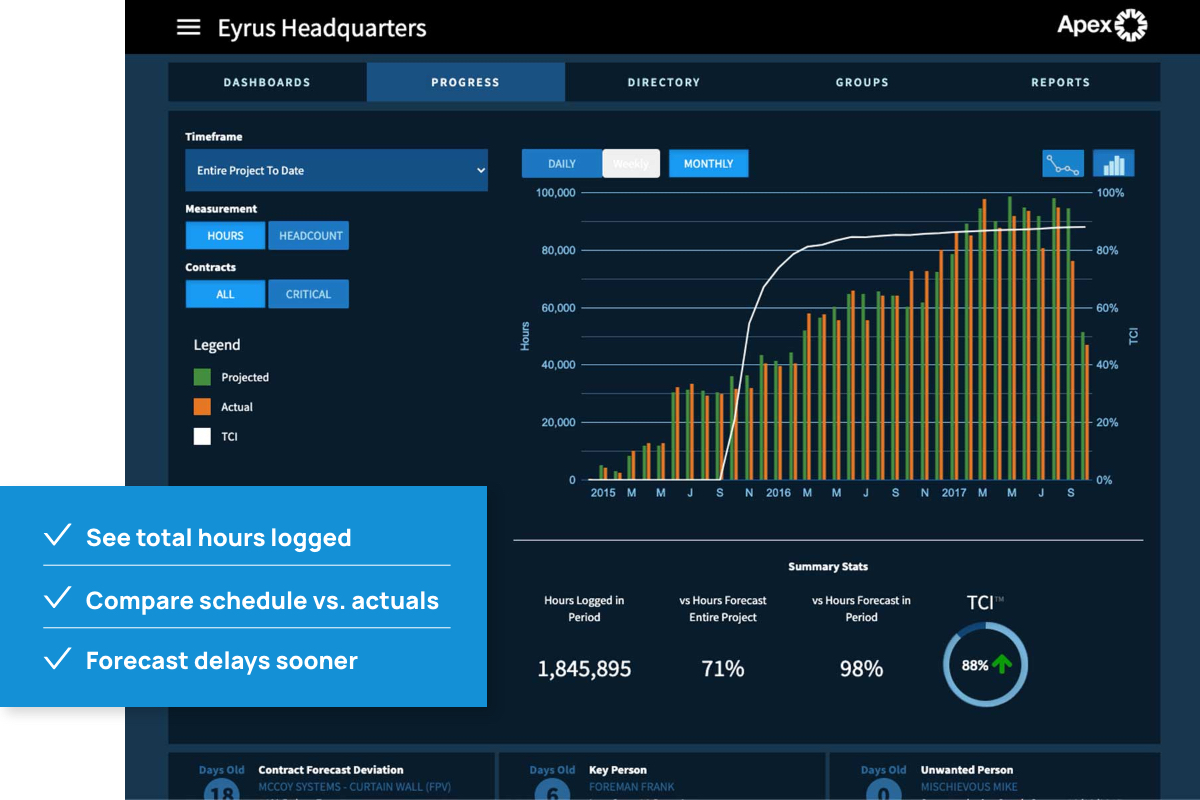Switch to the DIRECTORY tab
The width and height of the screenshot is (1200, 800).
(664, 82)
